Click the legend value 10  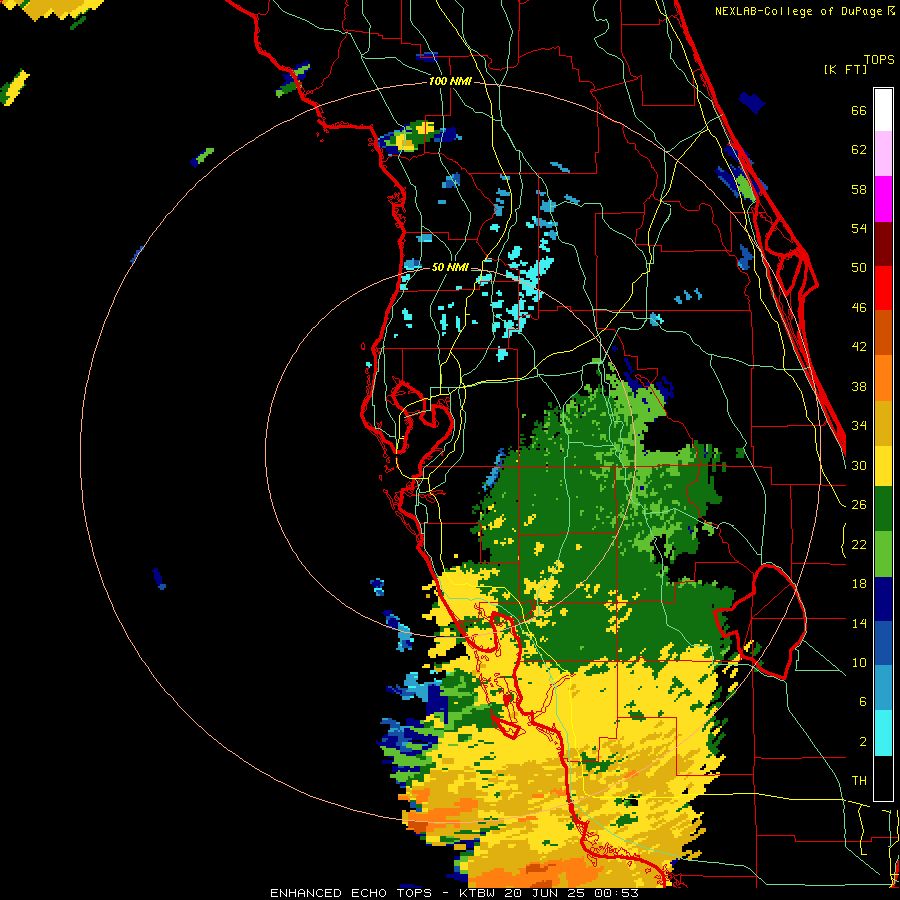859,662
